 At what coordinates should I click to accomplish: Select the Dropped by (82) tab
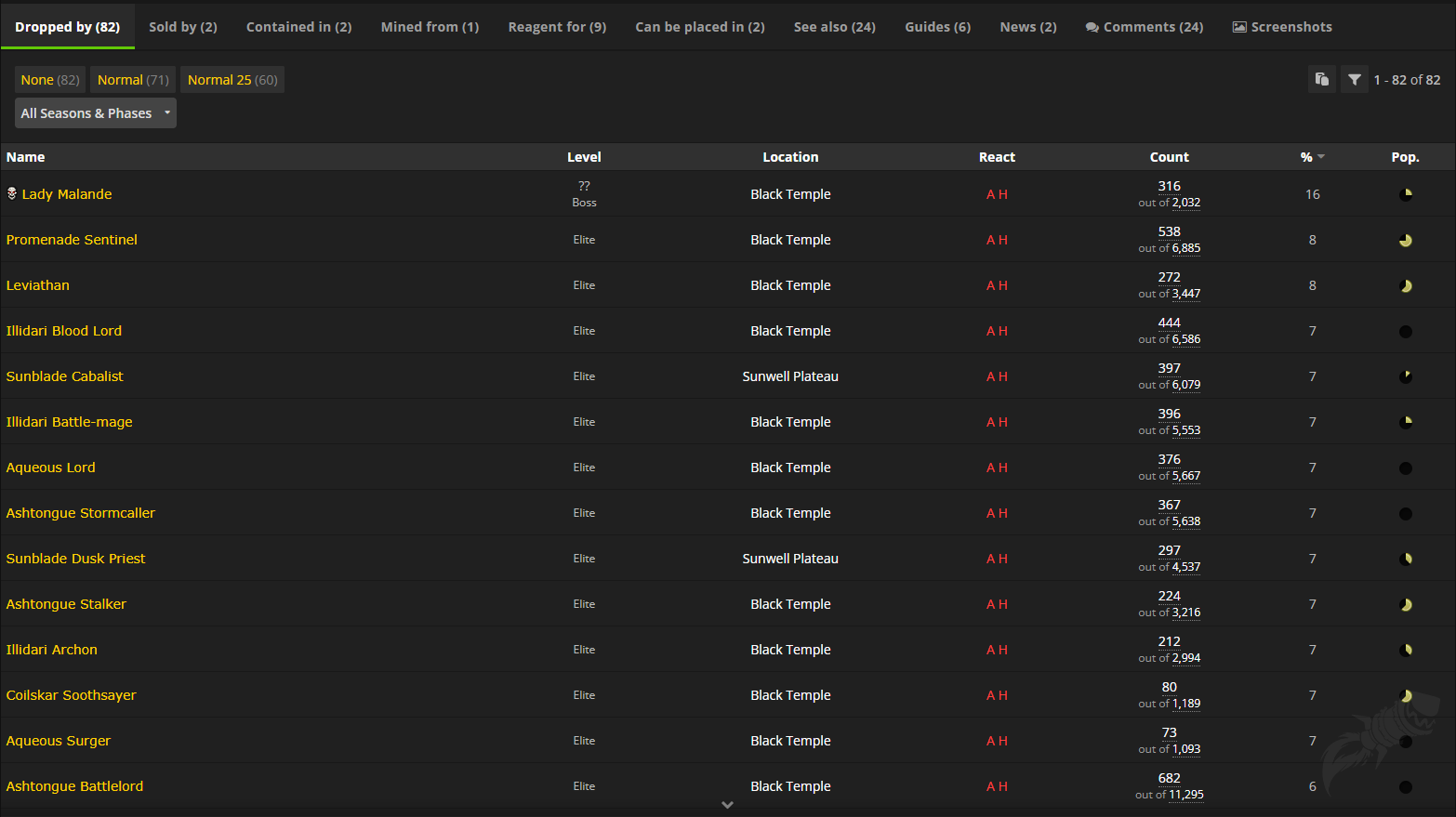coord(68,27)
